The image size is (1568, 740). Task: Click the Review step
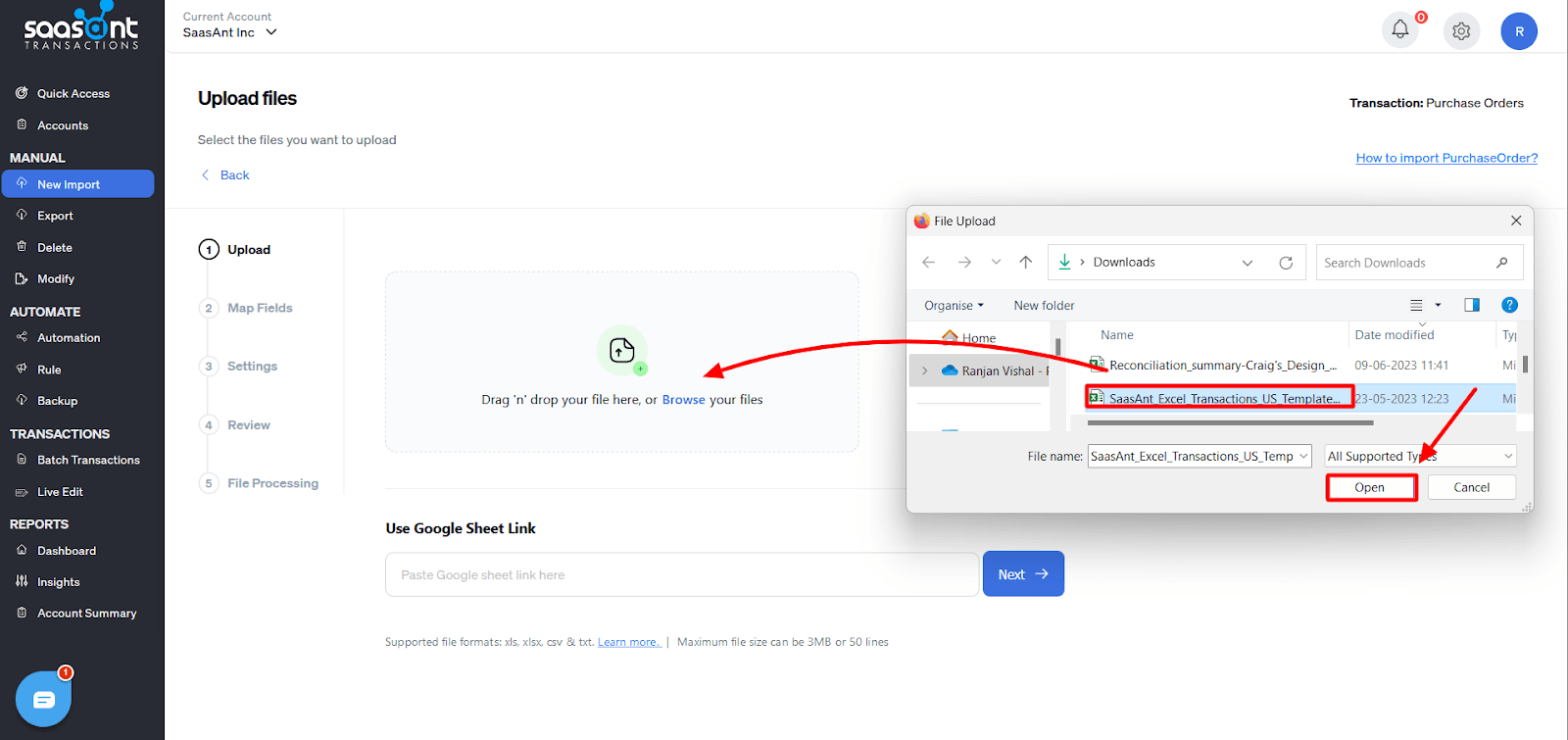[x=249, y=425]
